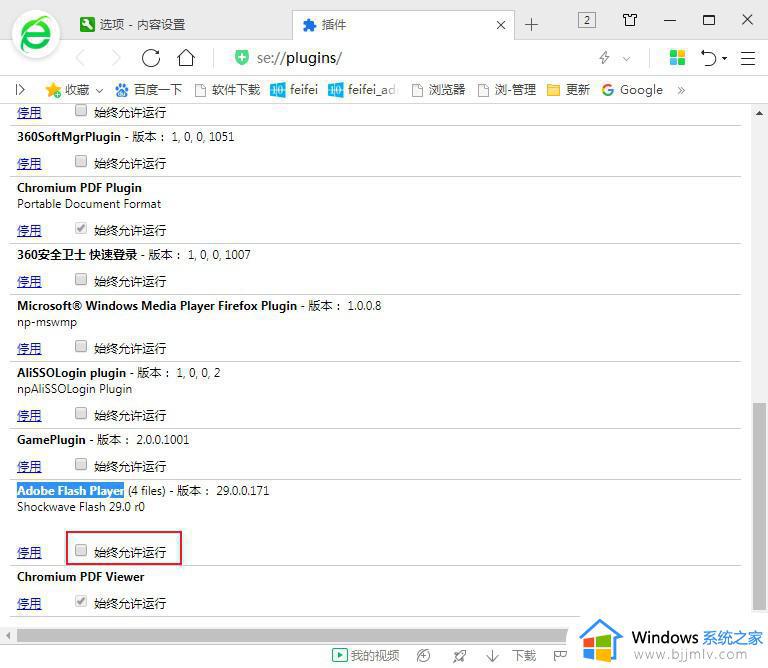The width and height of the screenshot is (768, 668).
Task: Click 我的视频 status bar icon
Action: click(x=365, y=655)
